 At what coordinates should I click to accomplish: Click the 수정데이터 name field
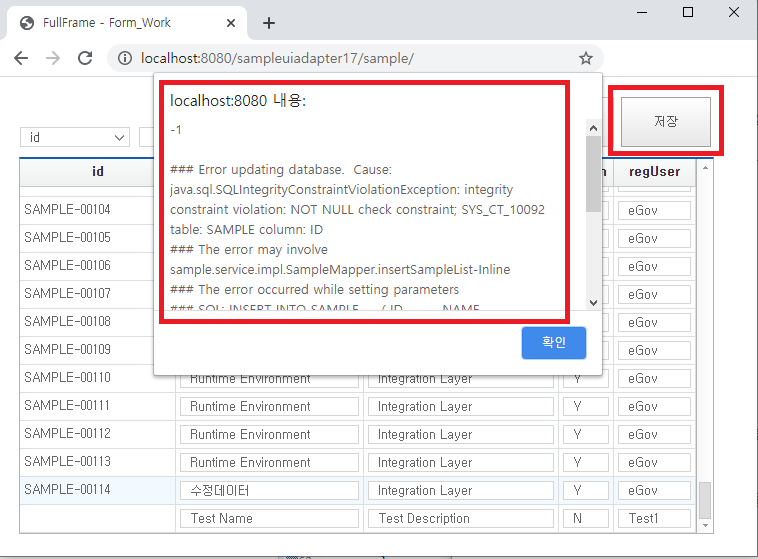click(x=269, y=490)
